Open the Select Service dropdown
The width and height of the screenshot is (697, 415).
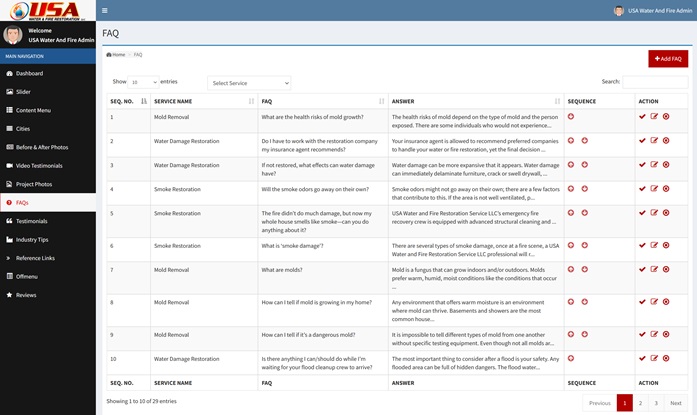point(249,83)
